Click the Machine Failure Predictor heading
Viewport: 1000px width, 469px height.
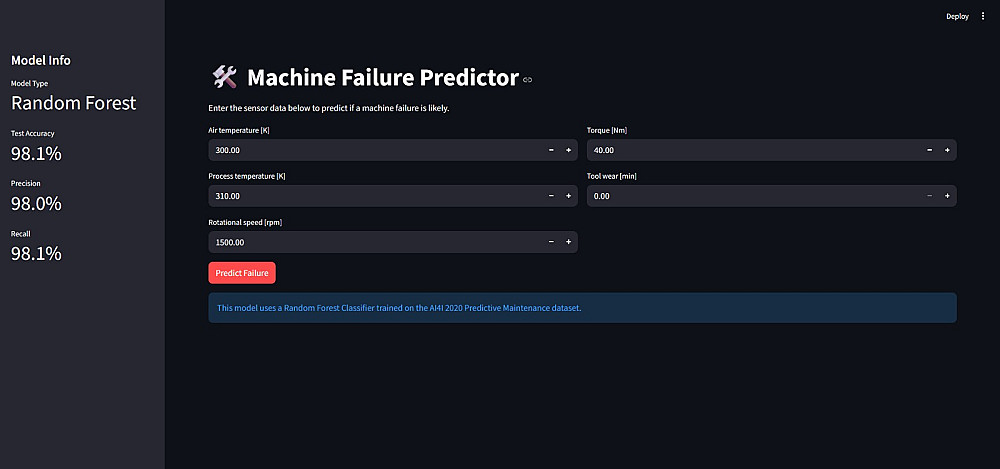pyautogui.click(x=382, y=78)
